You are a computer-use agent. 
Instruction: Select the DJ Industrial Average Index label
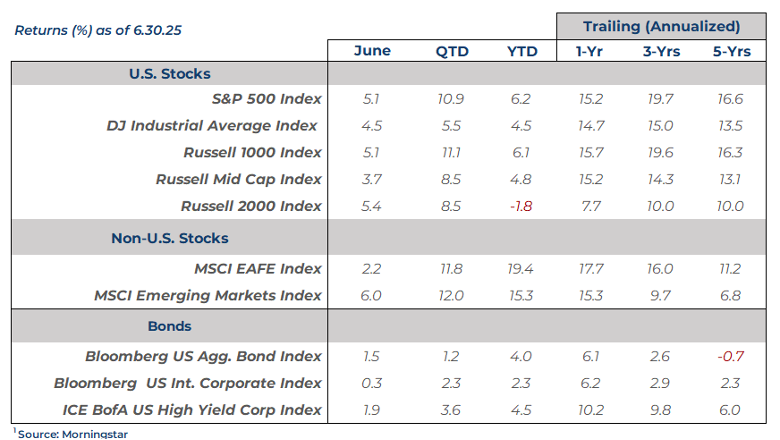click(x=212, y=126)
